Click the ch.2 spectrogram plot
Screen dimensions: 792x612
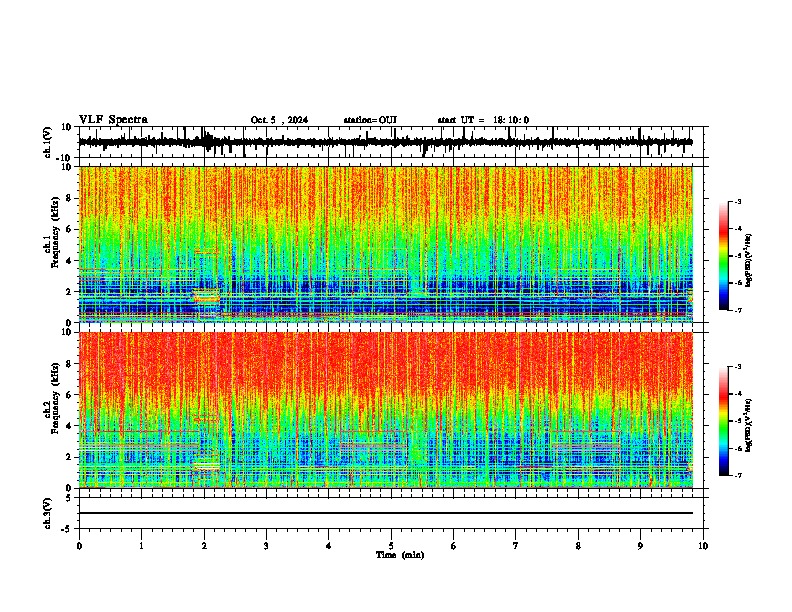[x=386, y=410]
